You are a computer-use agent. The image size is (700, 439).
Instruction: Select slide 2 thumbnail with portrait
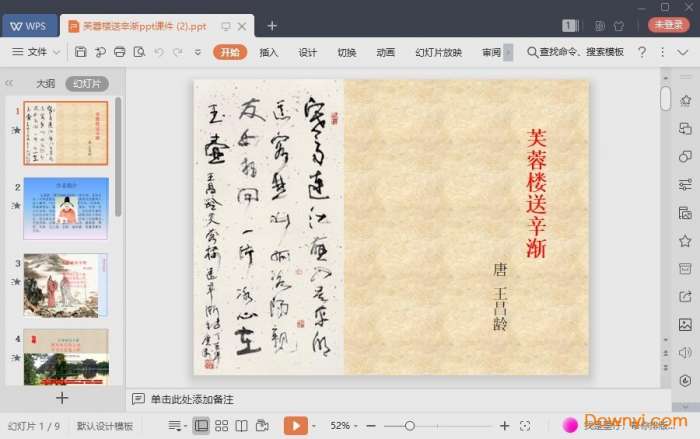66,208
